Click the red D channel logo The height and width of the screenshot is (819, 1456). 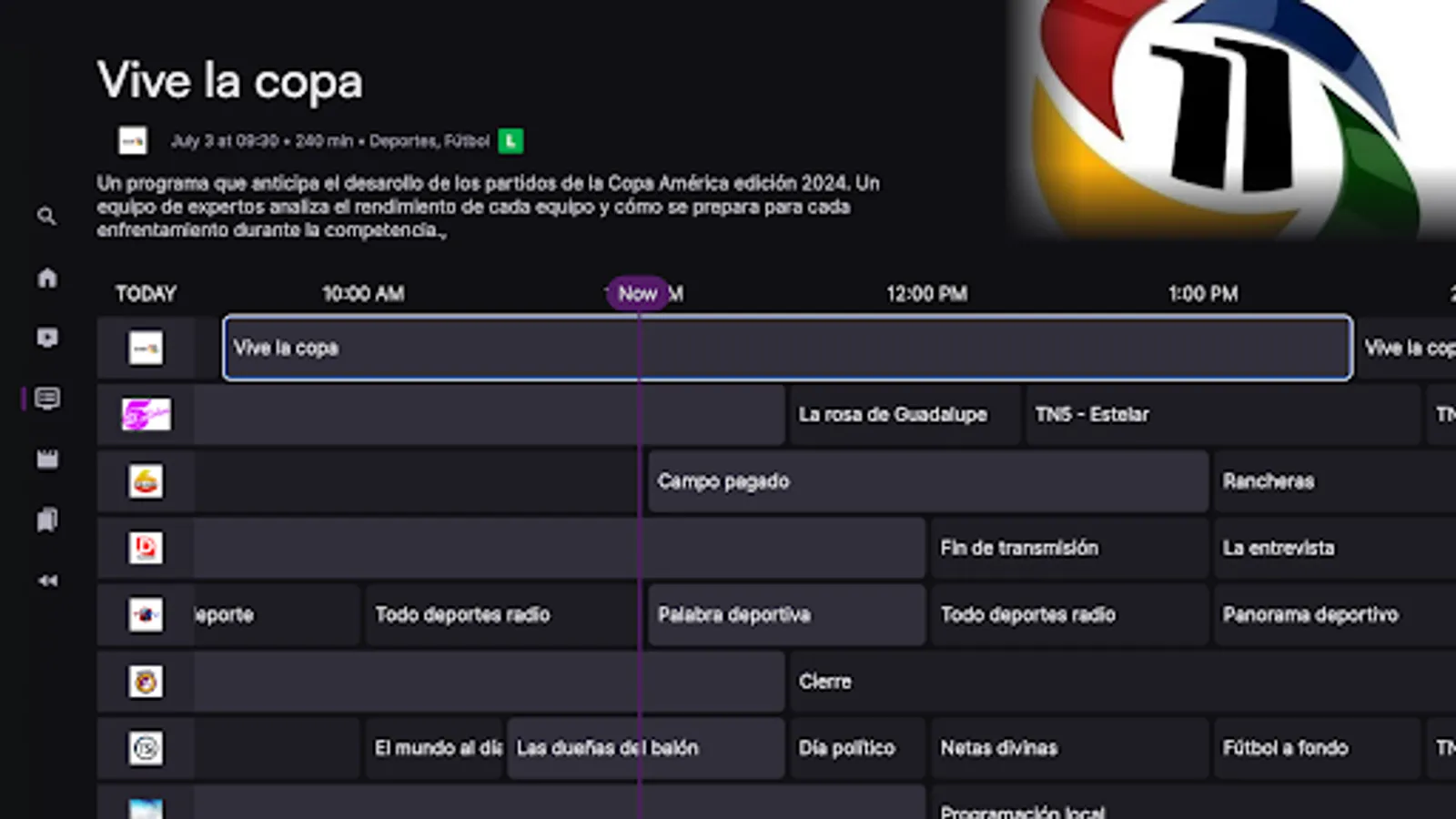pyautogui.click(x=146, y=549)
